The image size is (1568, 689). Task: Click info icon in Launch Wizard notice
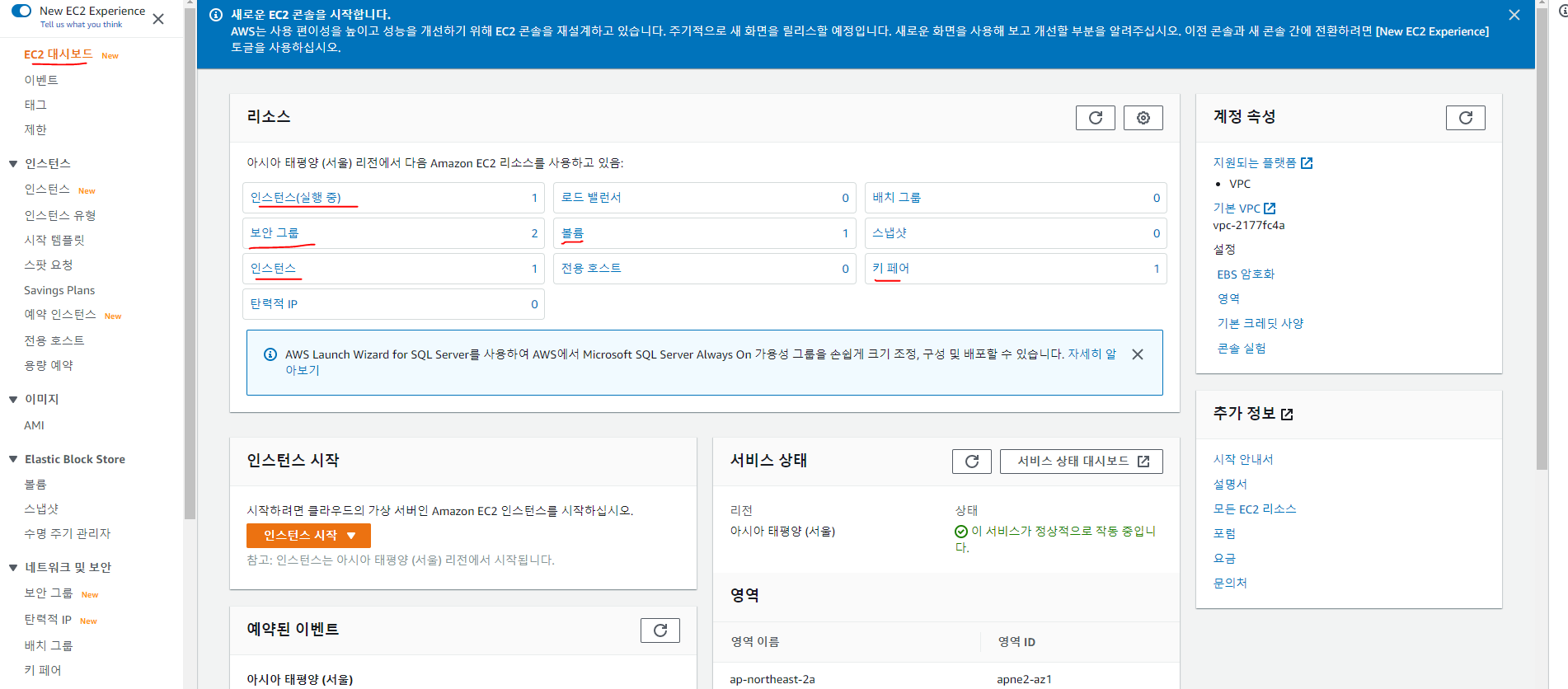(x=270, y=354)
